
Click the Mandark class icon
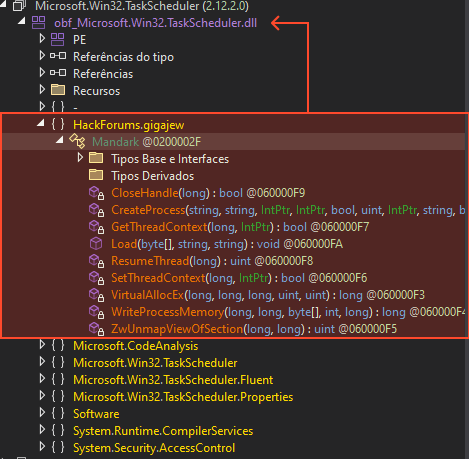click(77, 141)
